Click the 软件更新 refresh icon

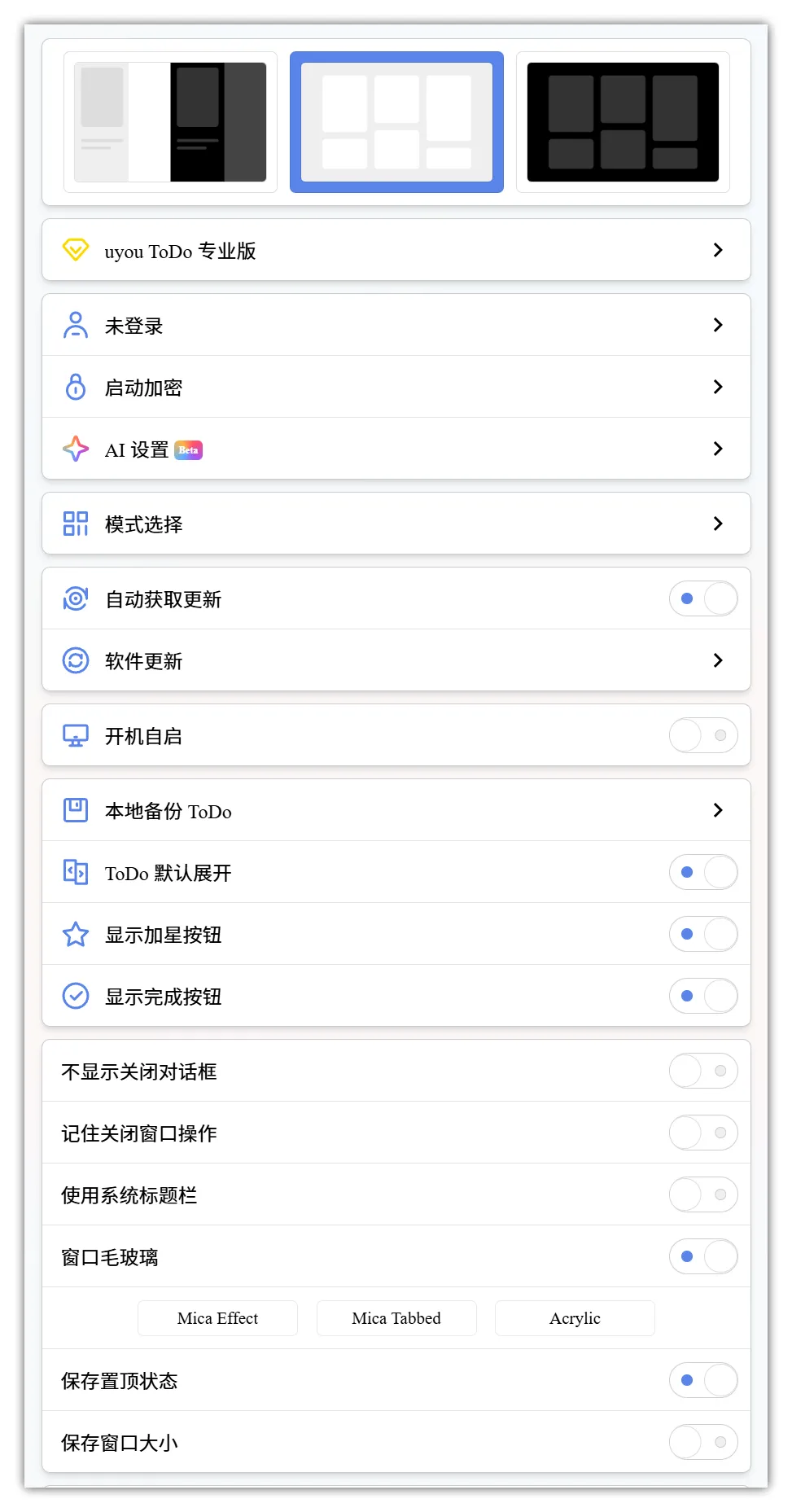pos(76,660)
